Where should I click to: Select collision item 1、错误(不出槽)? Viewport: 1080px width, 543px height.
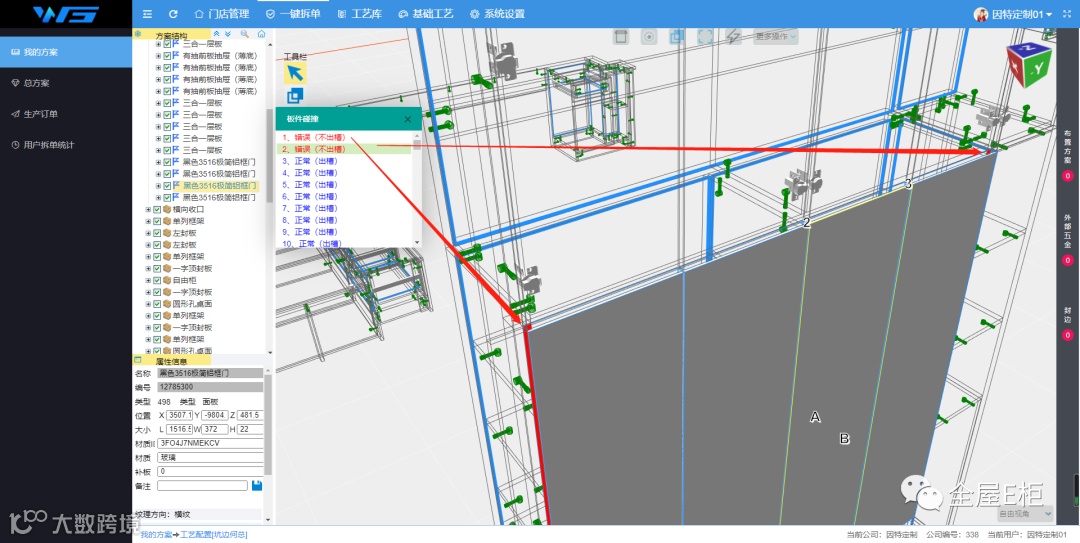pyautogui.click(x=314, y=137)
